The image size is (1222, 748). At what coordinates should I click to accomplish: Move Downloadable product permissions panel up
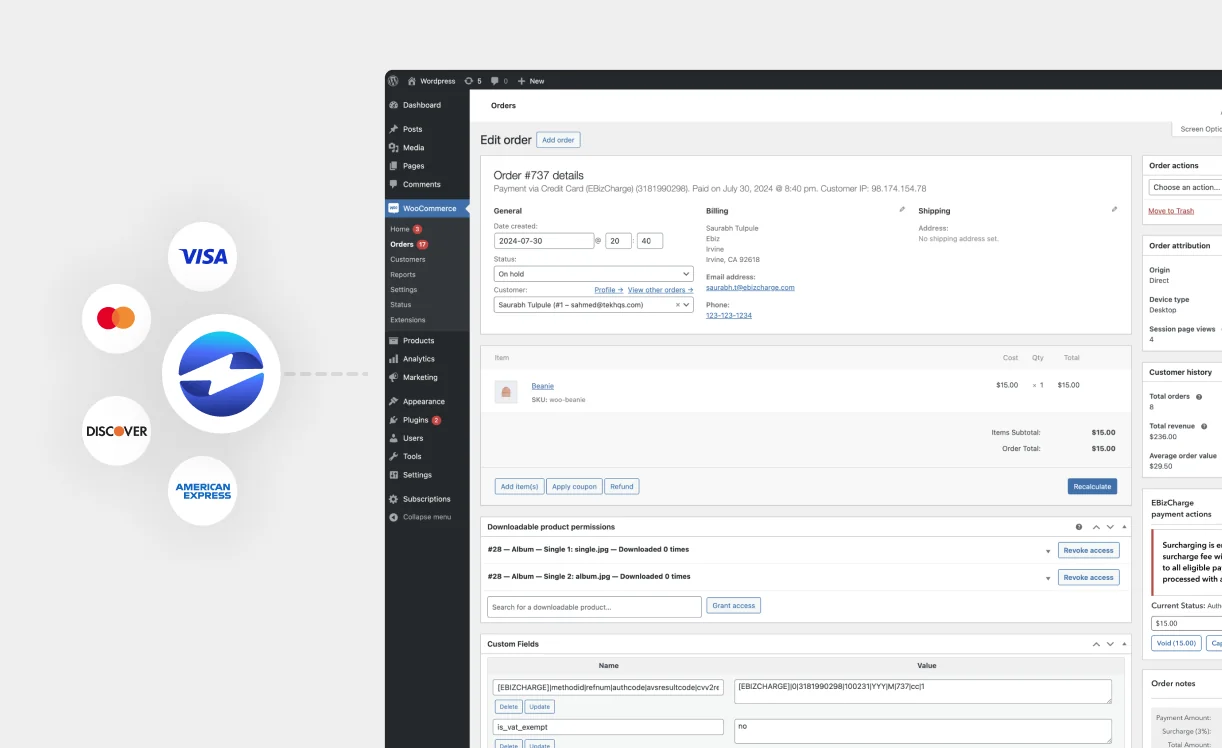coord(1096,527)
